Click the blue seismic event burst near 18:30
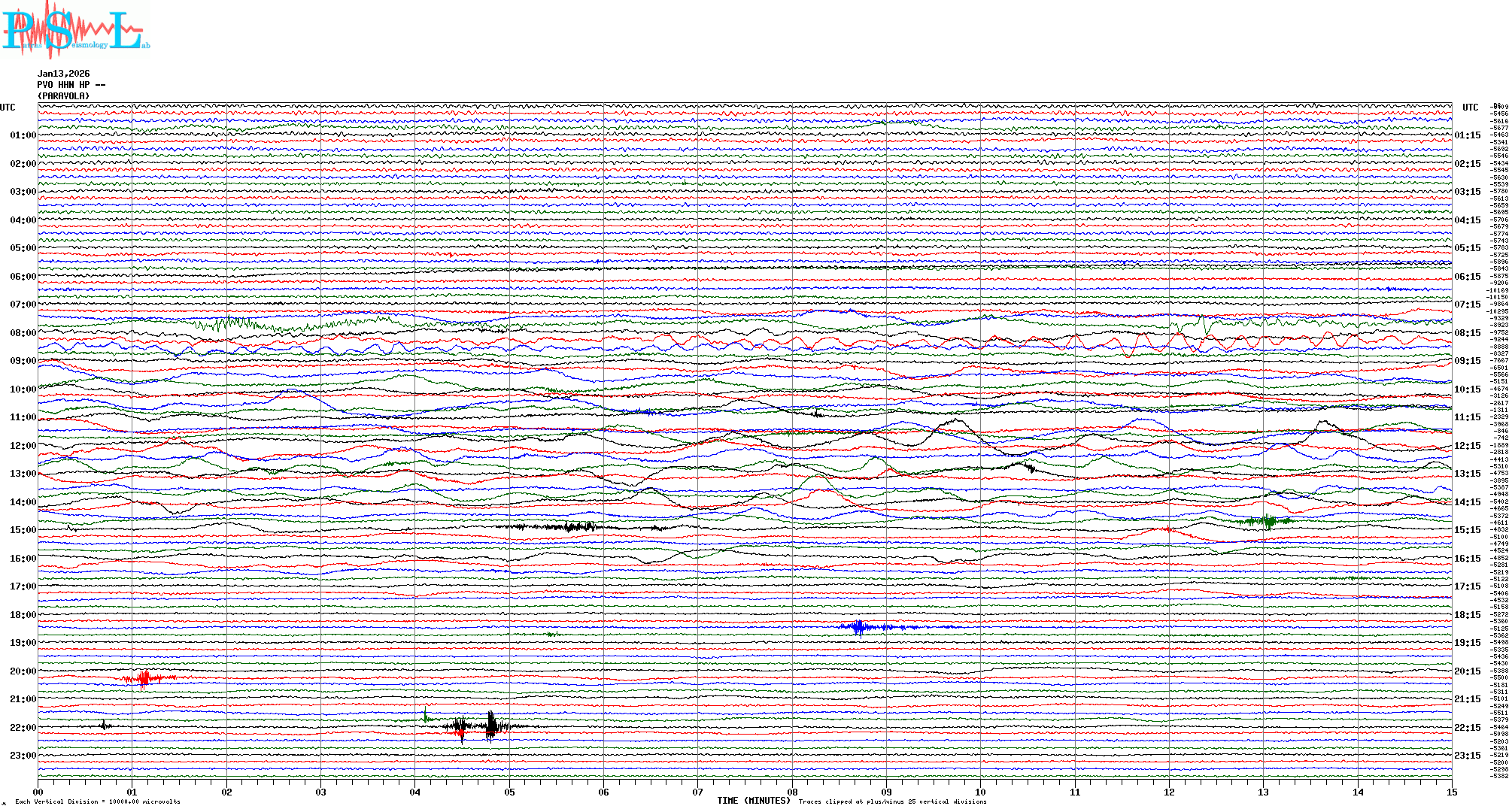1512x812 pixels. point(859,626)
